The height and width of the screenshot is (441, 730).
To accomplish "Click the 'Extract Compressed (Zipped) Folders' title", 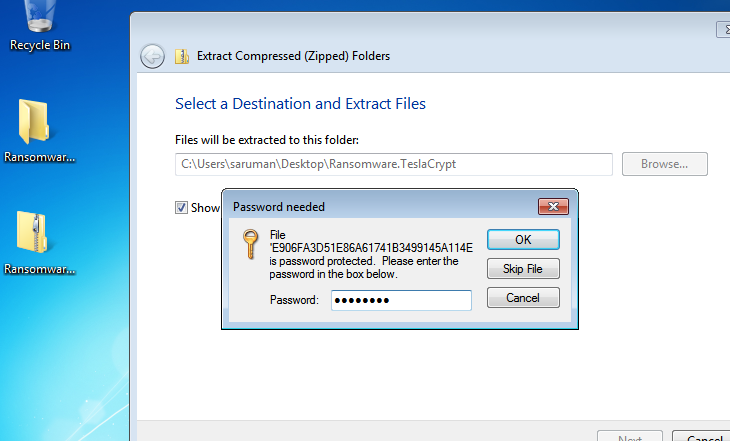I will (293, 56).
